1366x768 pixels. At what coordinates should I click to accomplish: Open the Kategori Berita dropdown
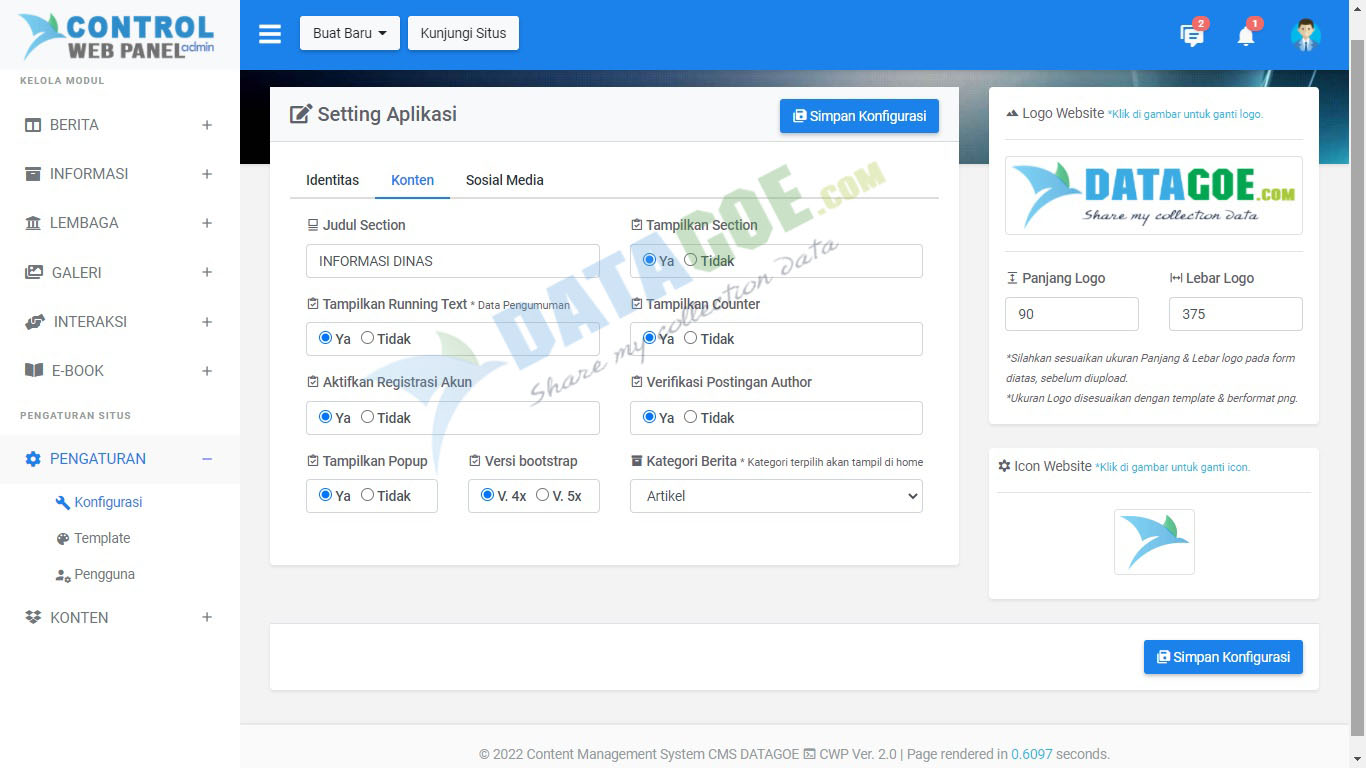[775, 495]
